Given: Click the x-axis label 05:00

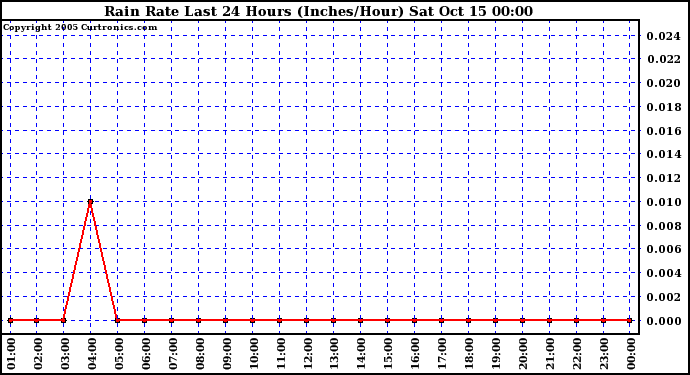Looking at the screenshot, I should click(119, 354).
